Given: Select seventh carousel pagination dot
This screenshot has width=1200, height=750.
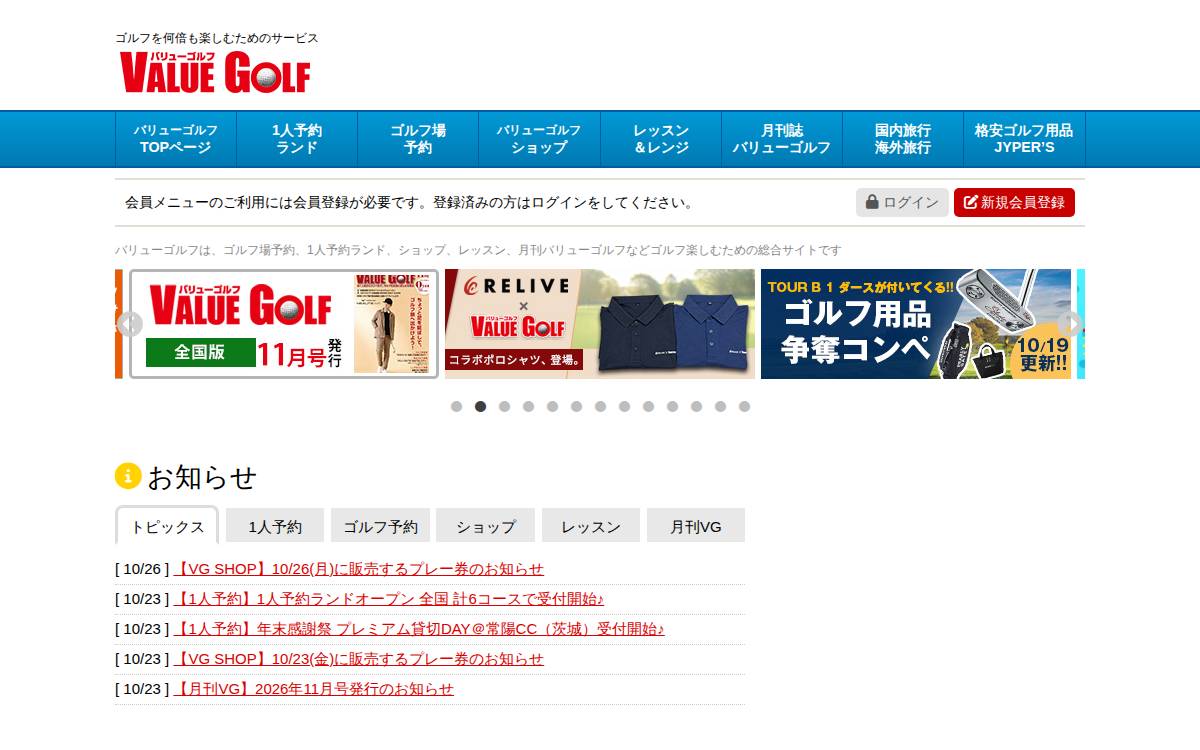Looking at the screenshot, I should pyautogui.click(x=600, y=406).
